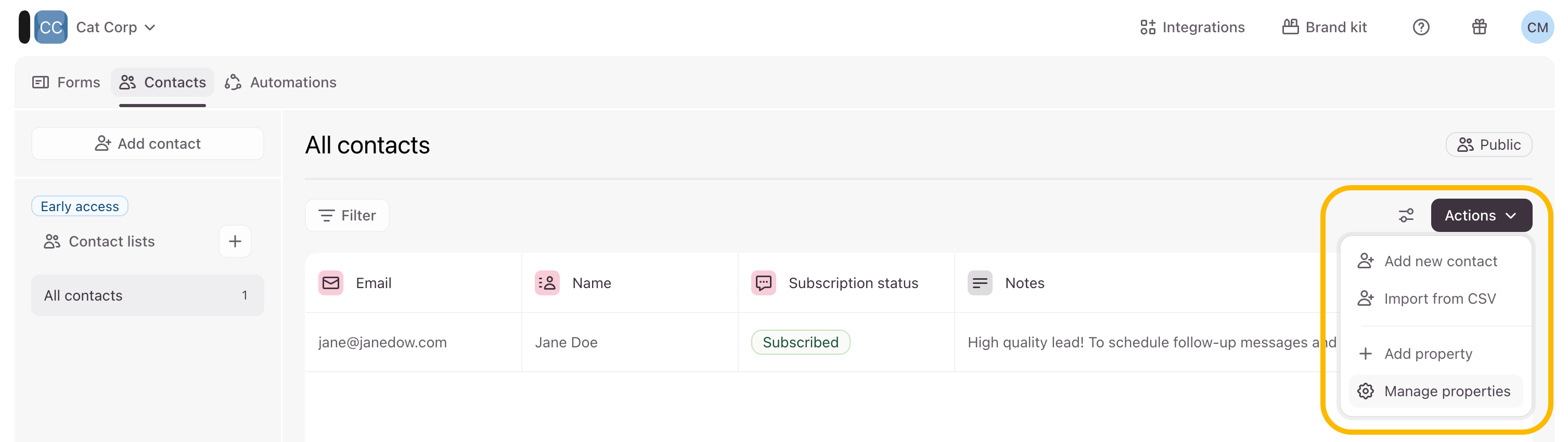Click the gift icon in header
The height and width of the screenshot is (442, 1568).
click(x=1479, y=28)
